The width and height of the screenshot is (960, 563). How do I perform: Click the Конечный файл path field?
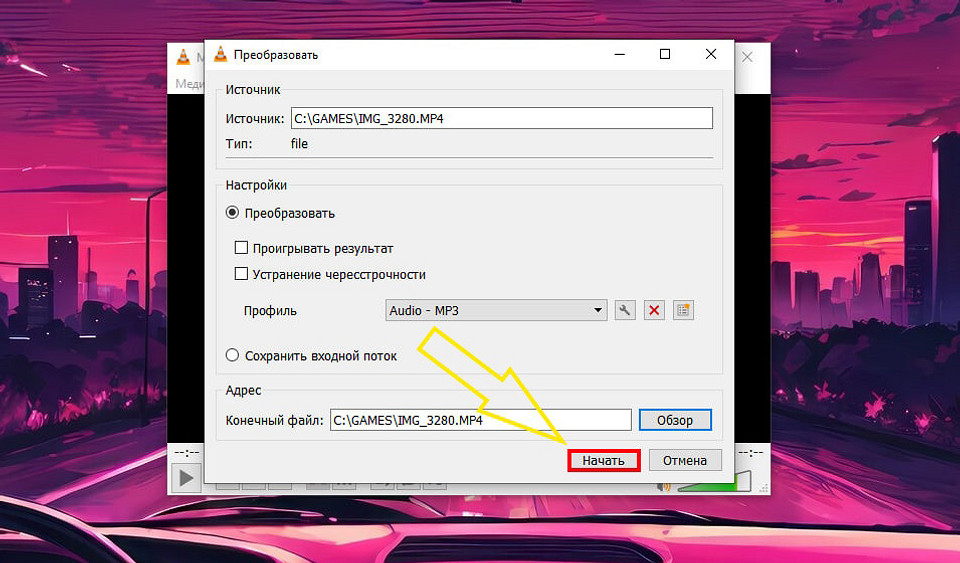480,421
